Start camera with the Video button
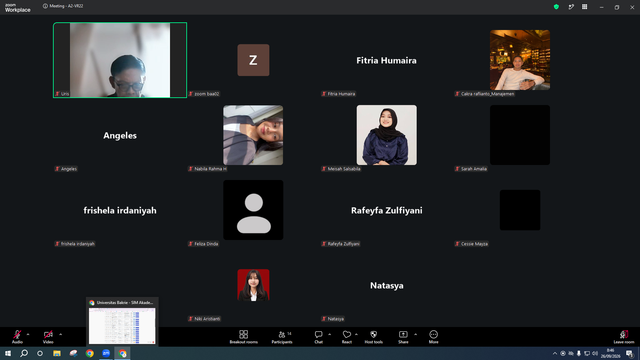640x360 pixels. (48, 336)
